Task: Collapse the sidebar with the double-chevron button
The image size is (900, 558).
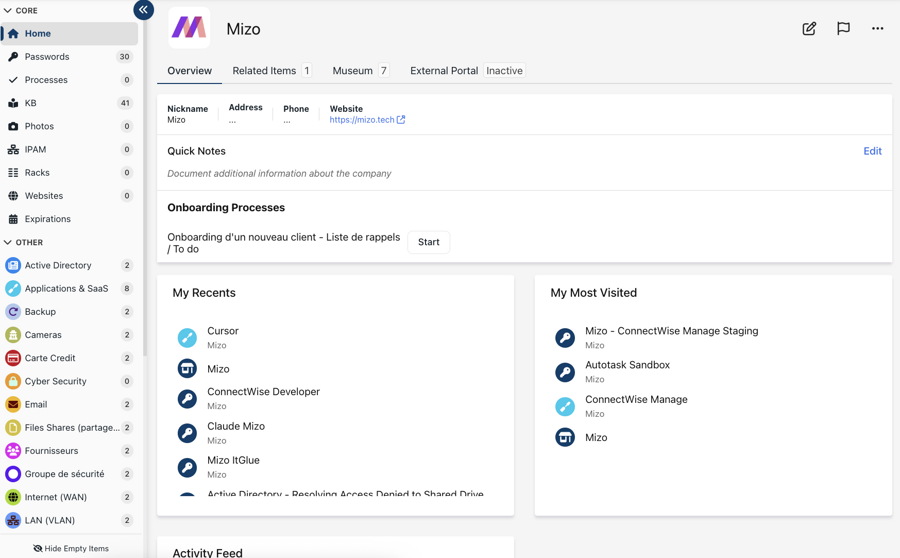Action: (143, 10)
